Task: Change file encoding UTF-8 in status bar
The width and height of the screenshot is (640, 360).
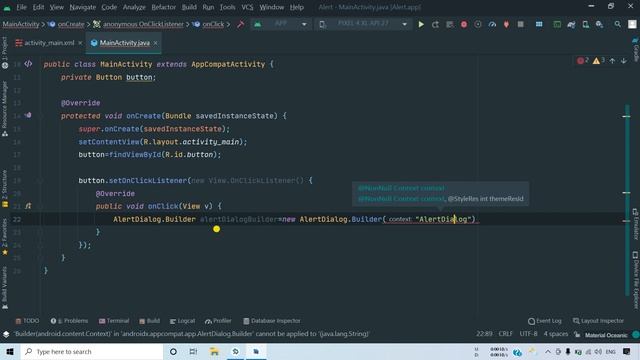Action: pos(528,334)
